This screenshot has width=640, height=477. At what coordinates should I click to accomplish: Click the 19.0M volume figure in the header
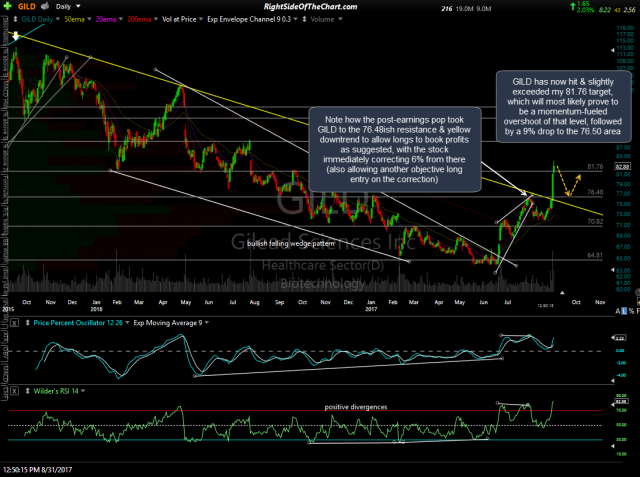coord(466,9)
